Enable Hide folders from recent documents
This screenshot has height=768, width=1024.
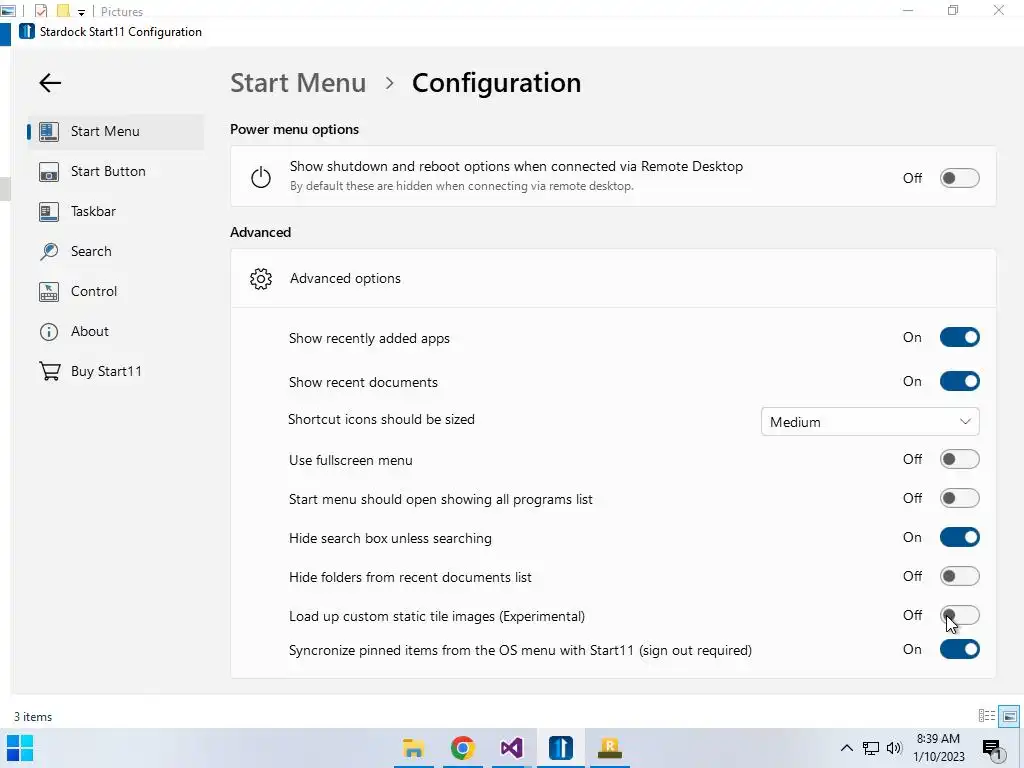(959, 576)
